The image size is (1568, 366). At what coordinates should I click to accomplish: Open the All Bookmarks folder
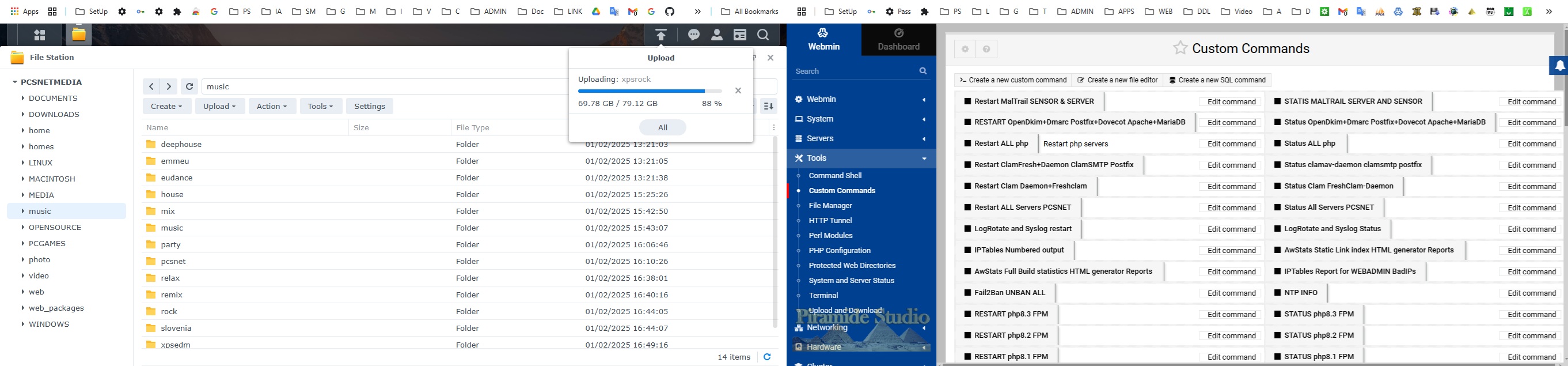tap(749, 12)
